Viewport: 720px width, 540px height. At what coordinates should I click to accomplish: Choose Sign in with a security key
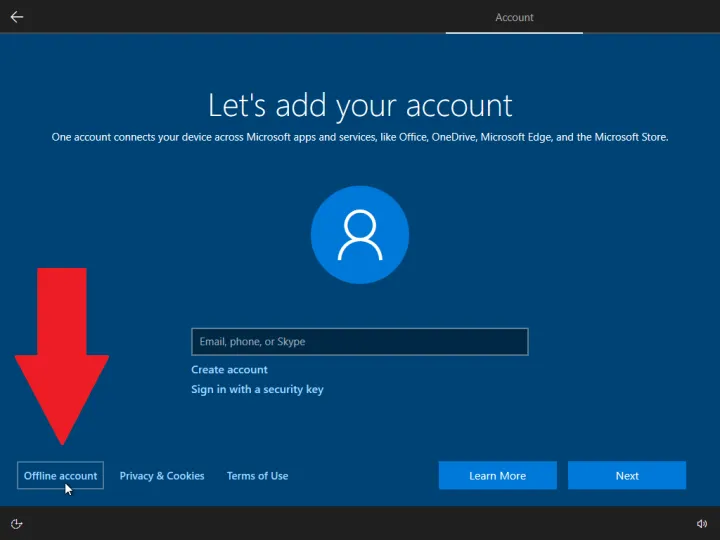[x=257, y=389]
